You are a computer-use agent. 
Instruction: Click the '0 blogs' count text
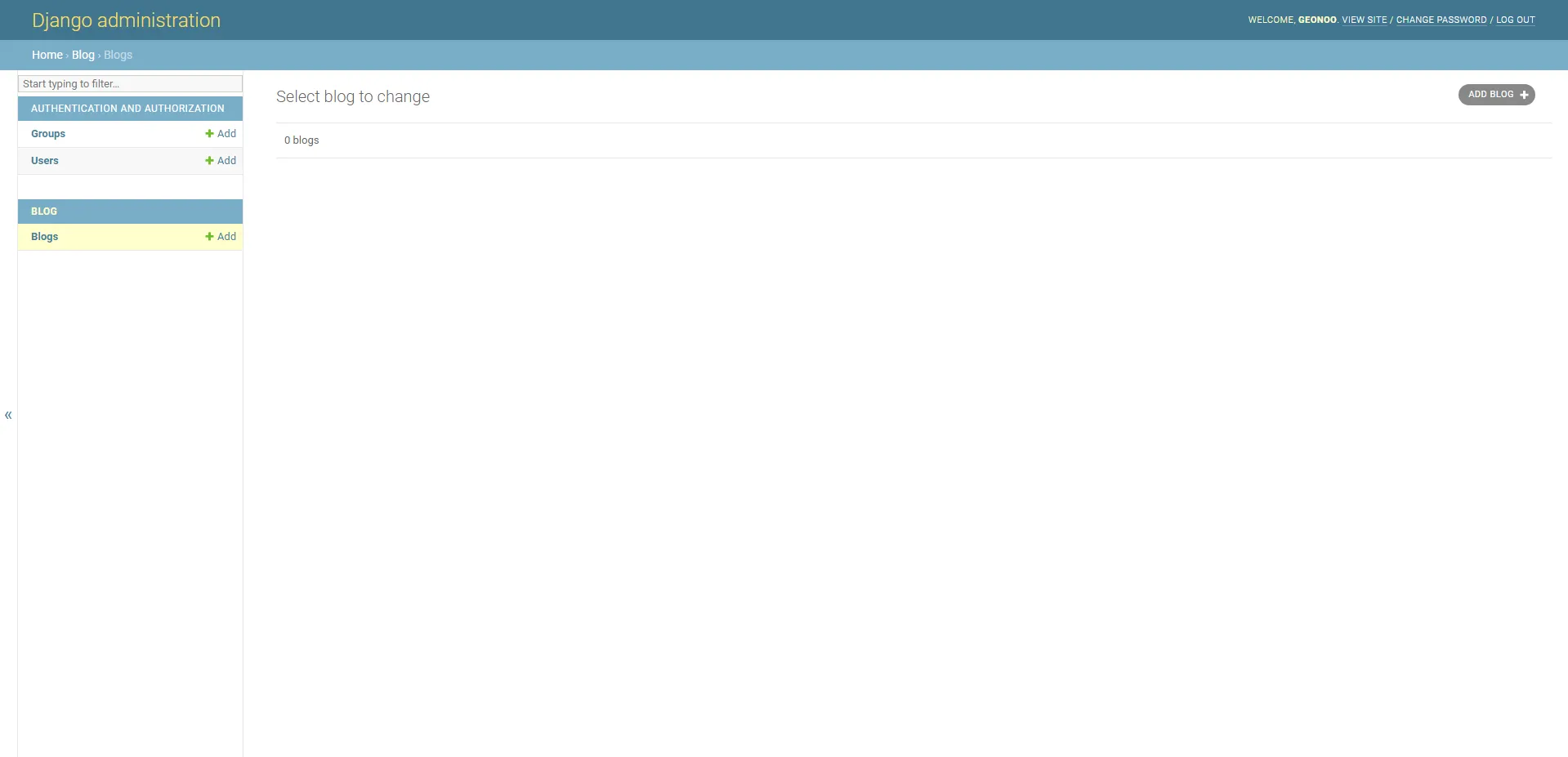(x=302, y=140)
